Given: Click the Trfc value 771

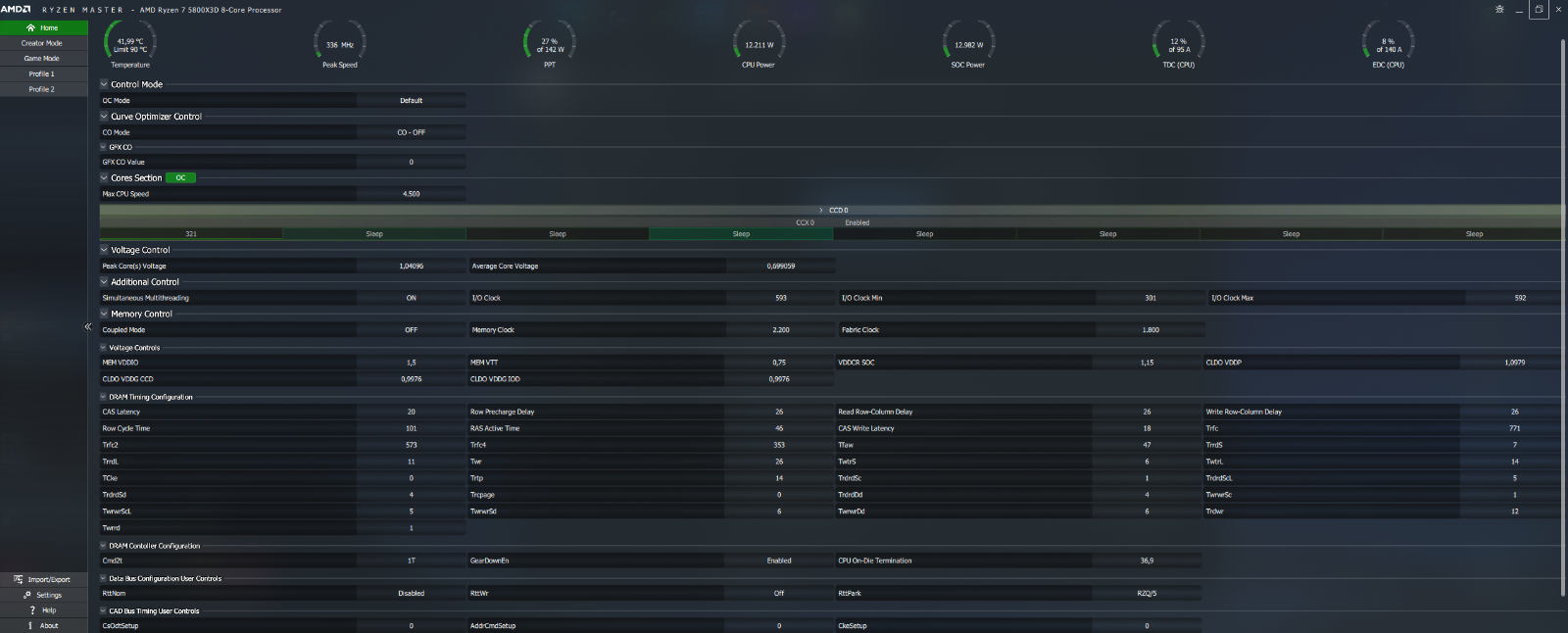Looking at the screenshot, I should pyautogui.click(x=1514, y=428).
